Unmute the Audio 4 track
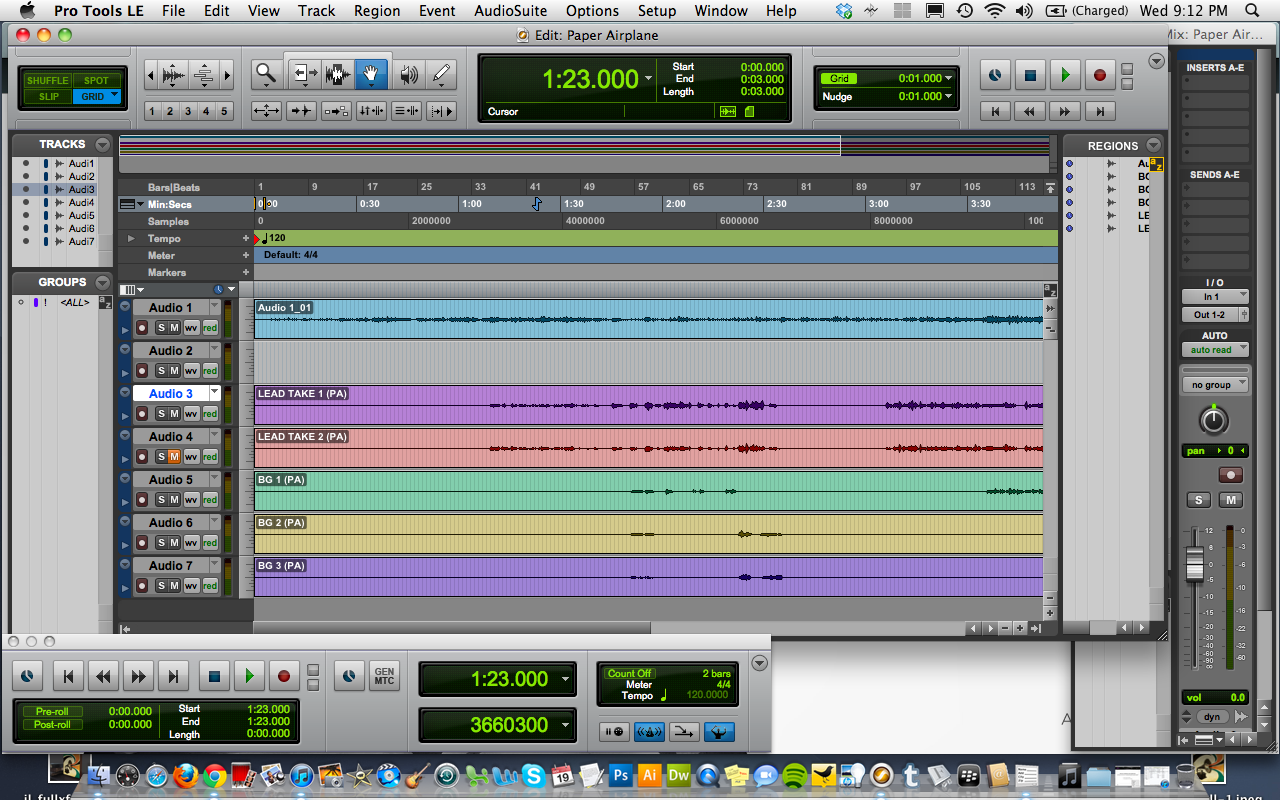1280x800 pixels. (174, 456)
